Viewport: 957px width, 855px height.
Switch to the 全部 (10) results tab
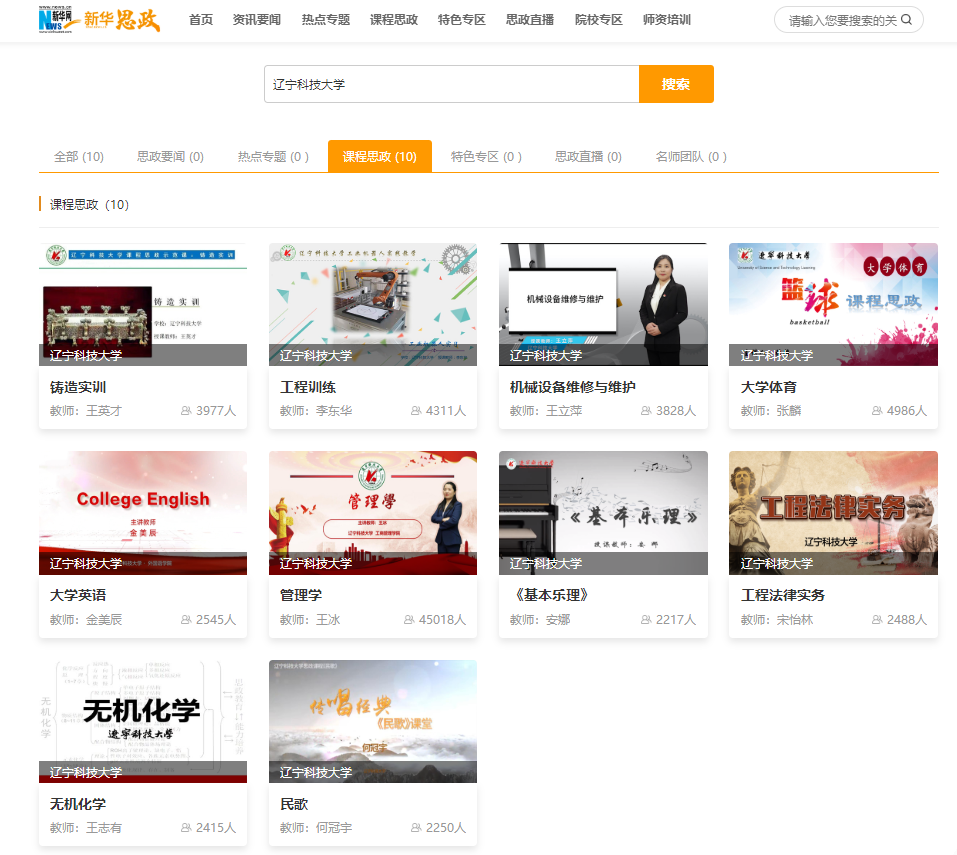pos(79,157)
